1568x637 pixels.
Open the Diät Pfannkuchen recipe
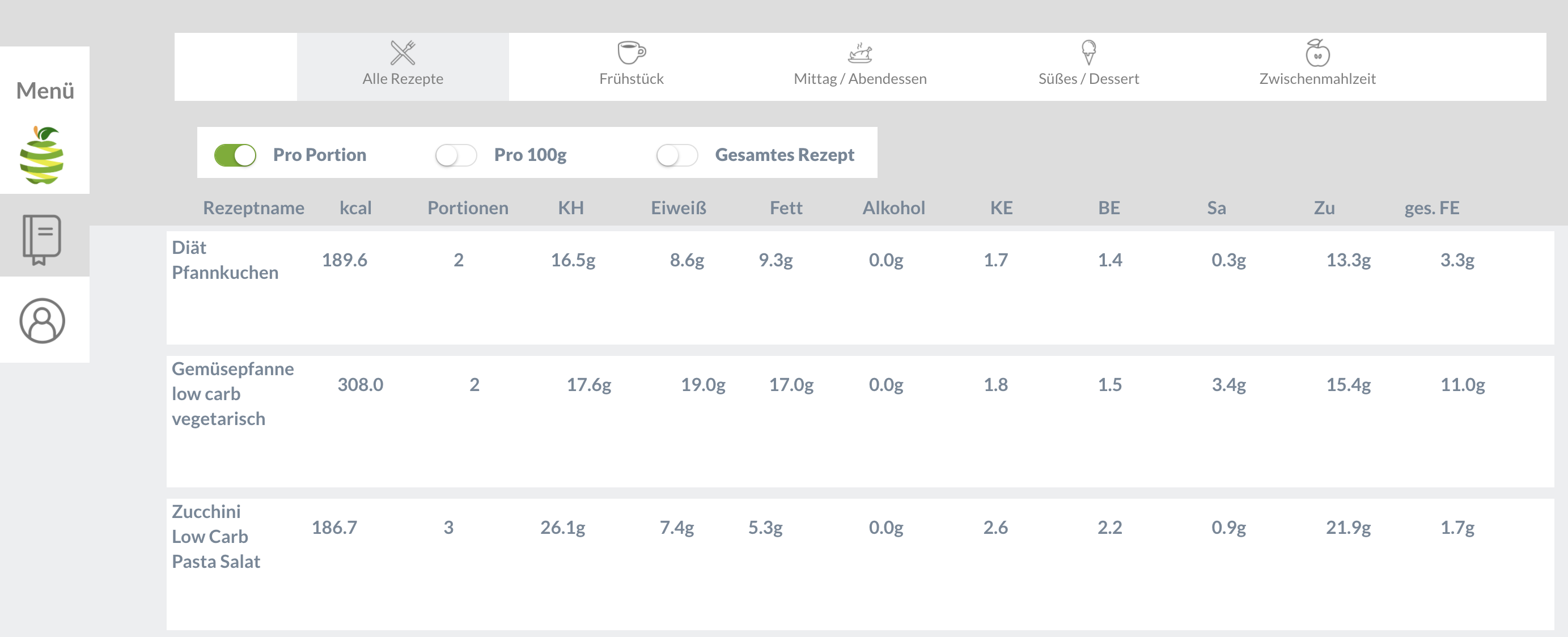point(224,260)
